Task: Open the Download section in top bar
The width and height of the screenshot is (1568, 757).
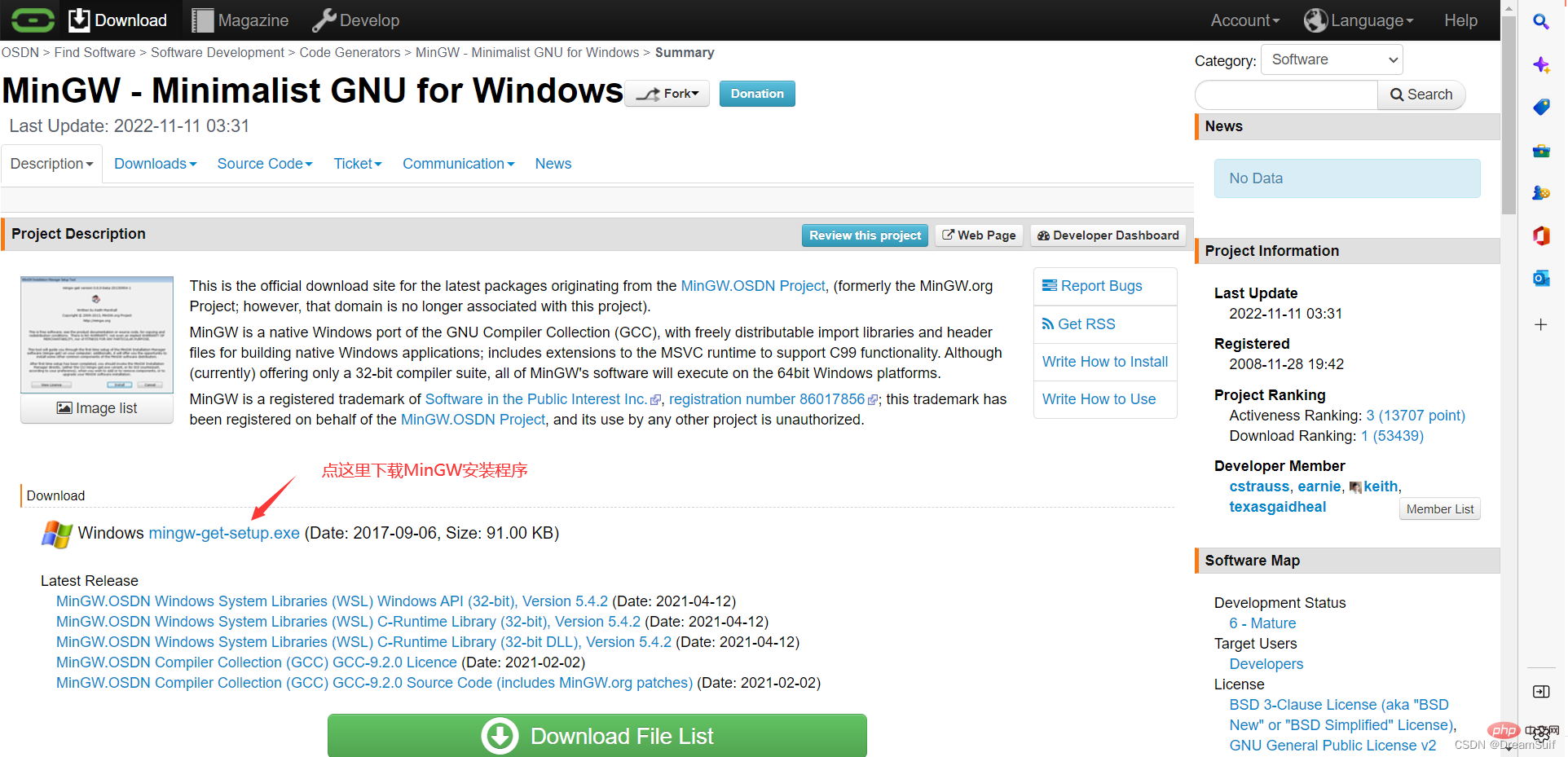Action: coord(117,20)
